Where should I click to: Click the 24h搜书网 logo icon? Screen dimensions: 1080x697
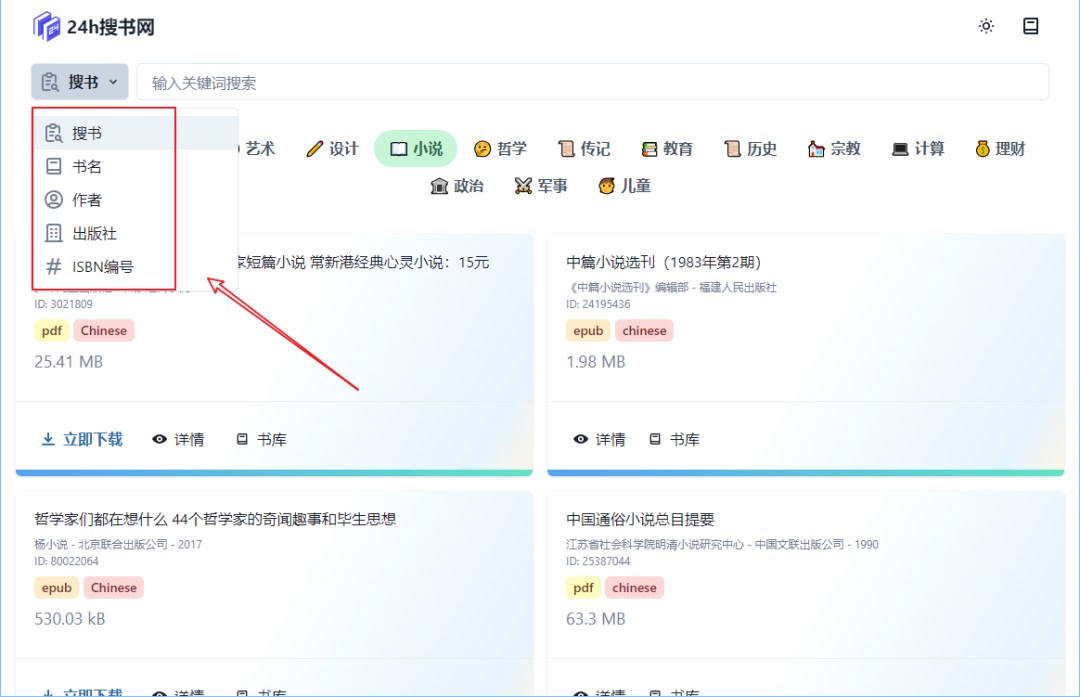[47, 26]
